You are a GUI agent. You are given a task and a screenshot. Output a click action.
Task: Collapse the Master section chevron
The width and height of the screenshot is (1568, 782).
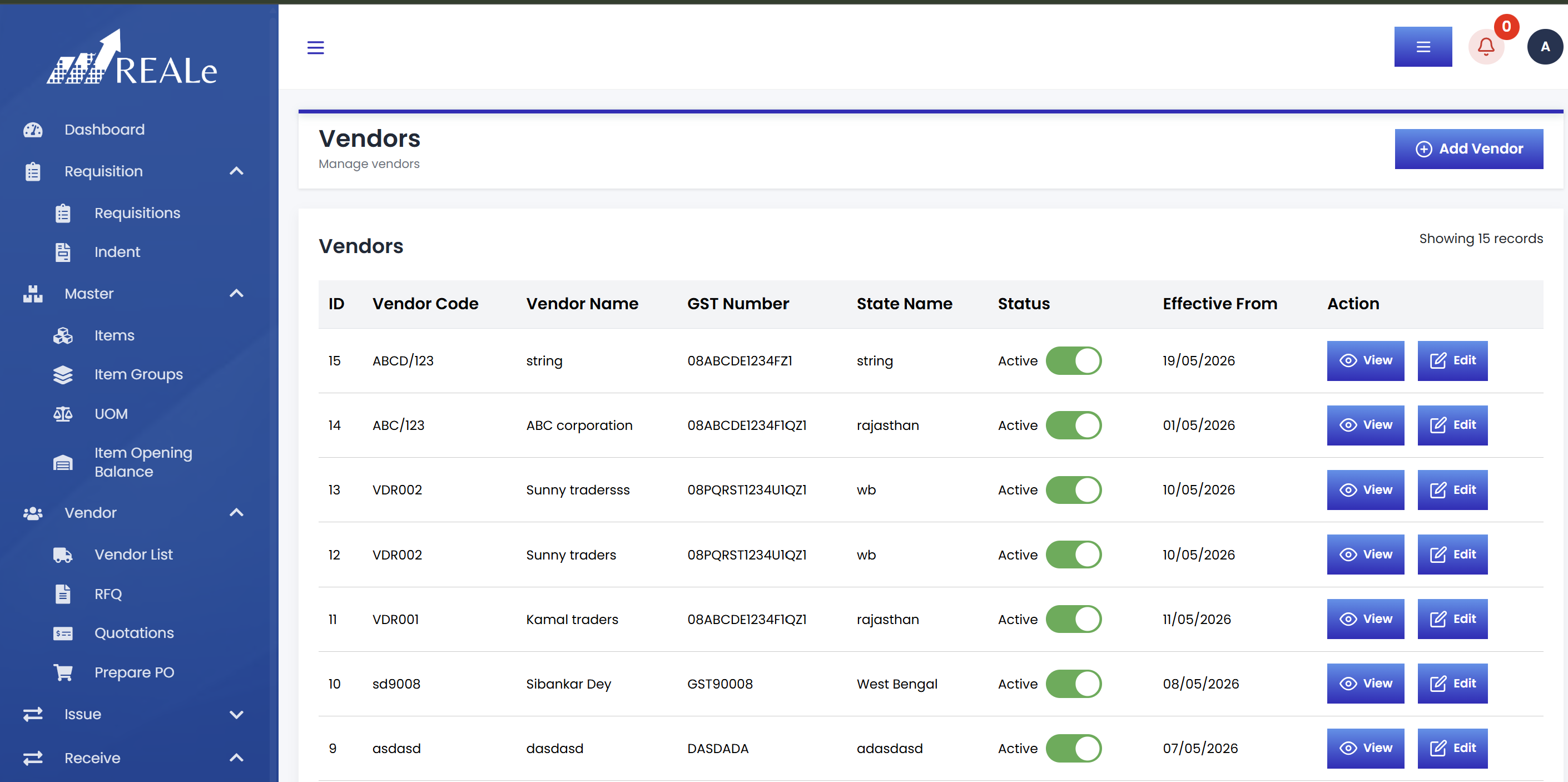coord(236,294)
